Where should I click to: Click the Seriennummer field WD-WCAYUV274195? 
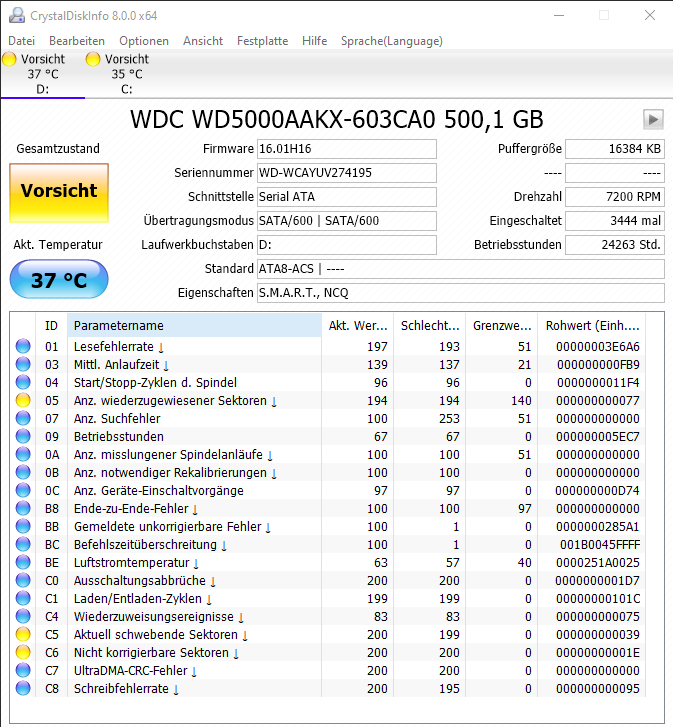click(347, 173)
